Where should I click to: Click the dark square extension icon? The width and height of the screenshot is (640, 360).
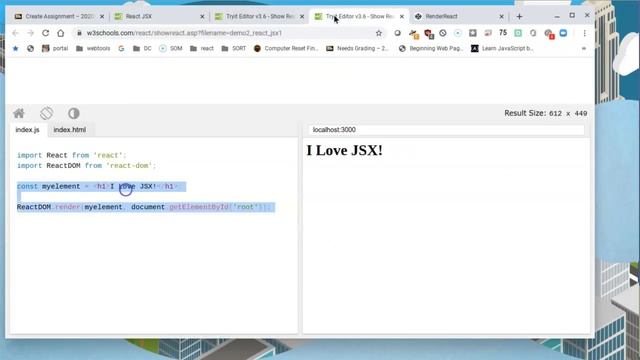click(473, 33)
